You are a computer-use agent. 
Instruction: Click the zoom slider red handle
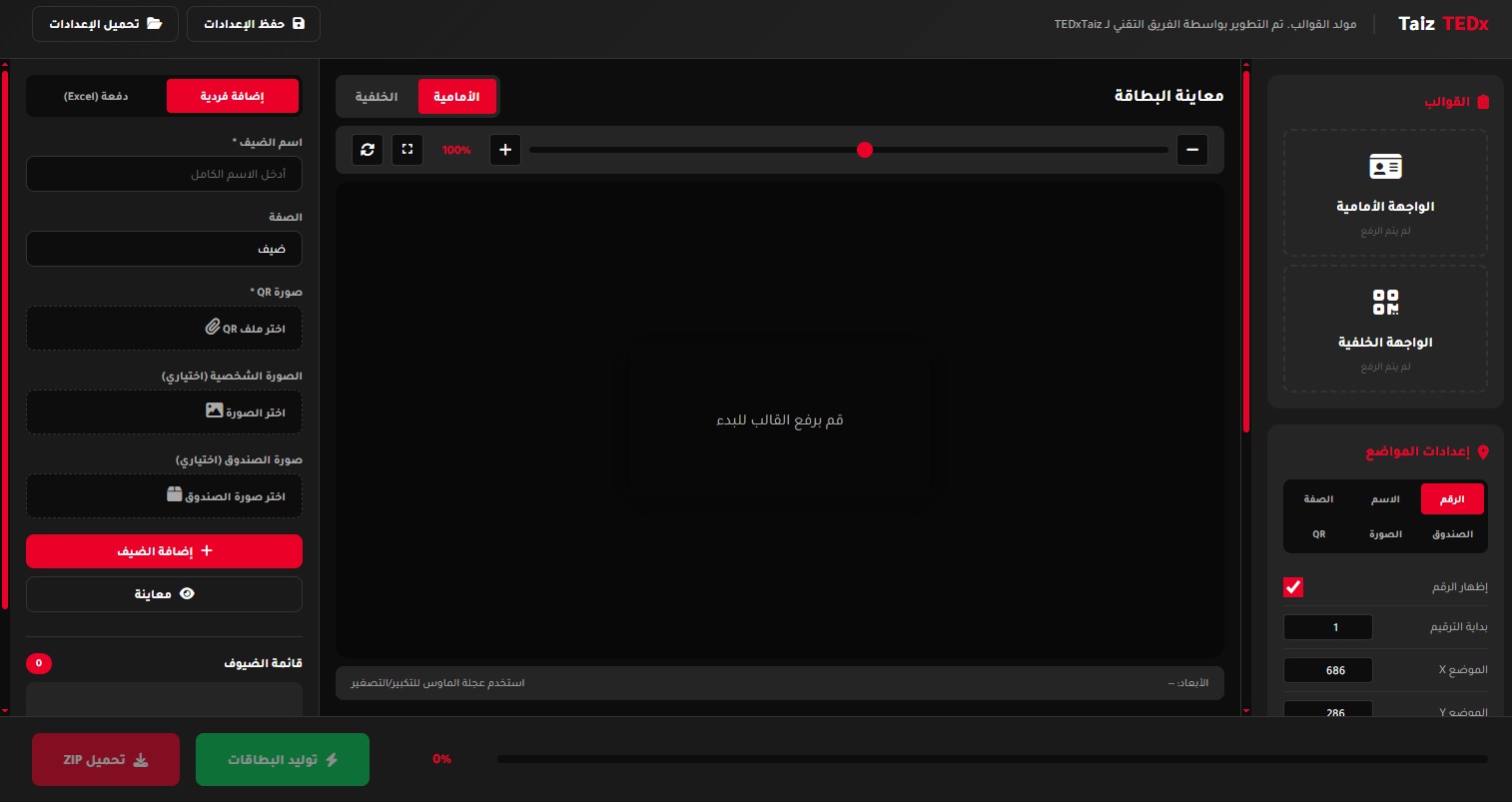click(x=865, y=150)
